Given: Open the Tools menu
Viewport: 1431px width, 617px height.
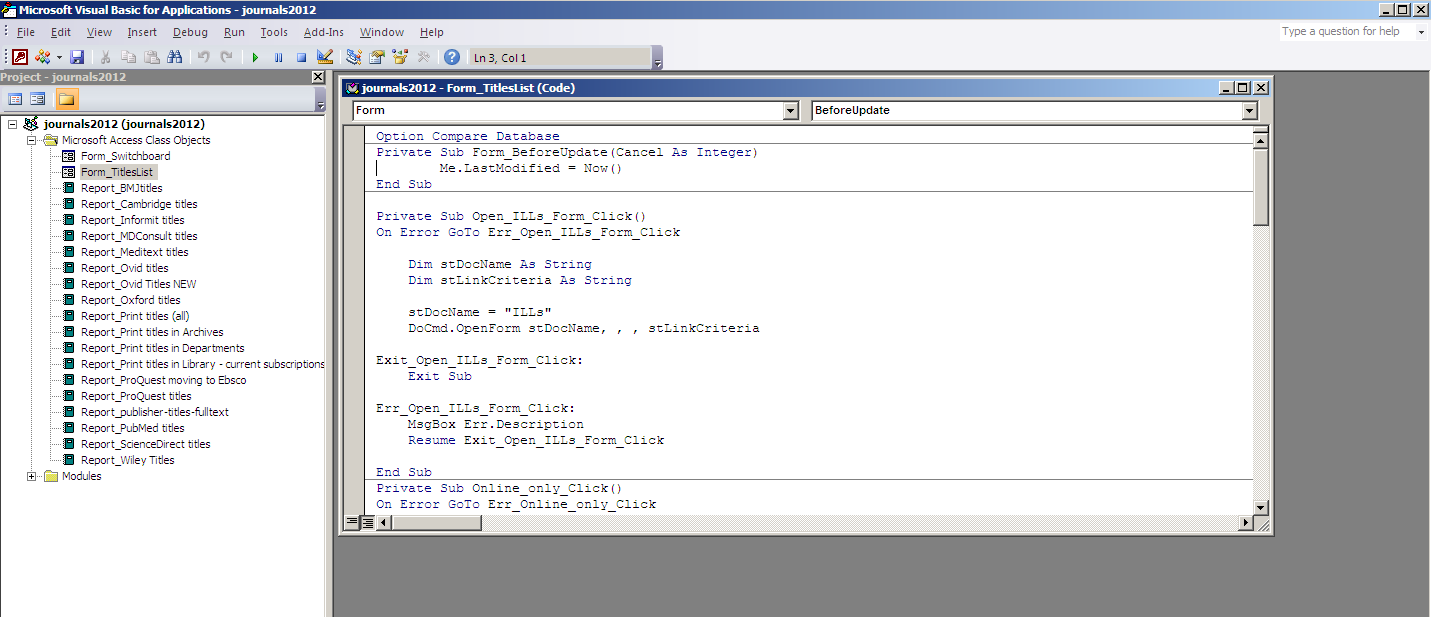Looking at the screenshot, I should [x=274, y=32].
